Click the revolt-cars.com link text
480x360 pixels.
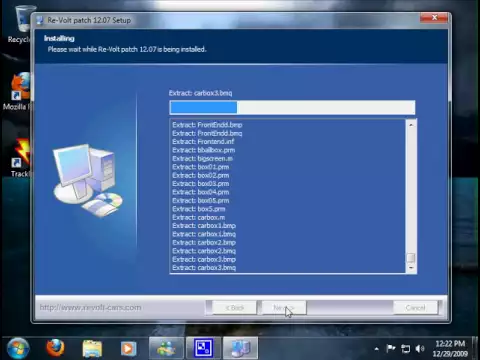click(90, 307)
